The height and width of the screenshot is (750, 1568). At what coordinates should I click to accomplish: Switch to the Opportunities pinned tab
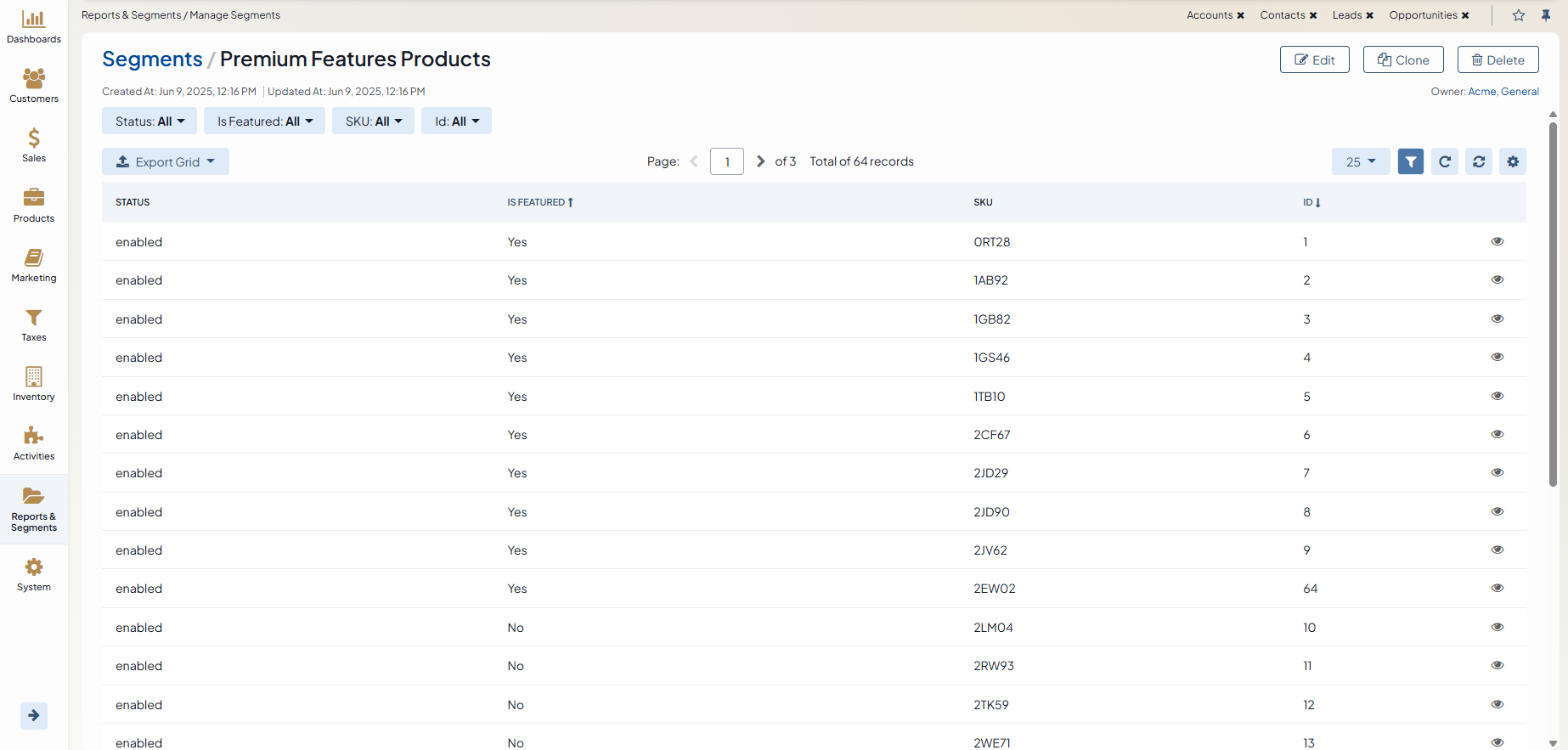coord(1423,15)
